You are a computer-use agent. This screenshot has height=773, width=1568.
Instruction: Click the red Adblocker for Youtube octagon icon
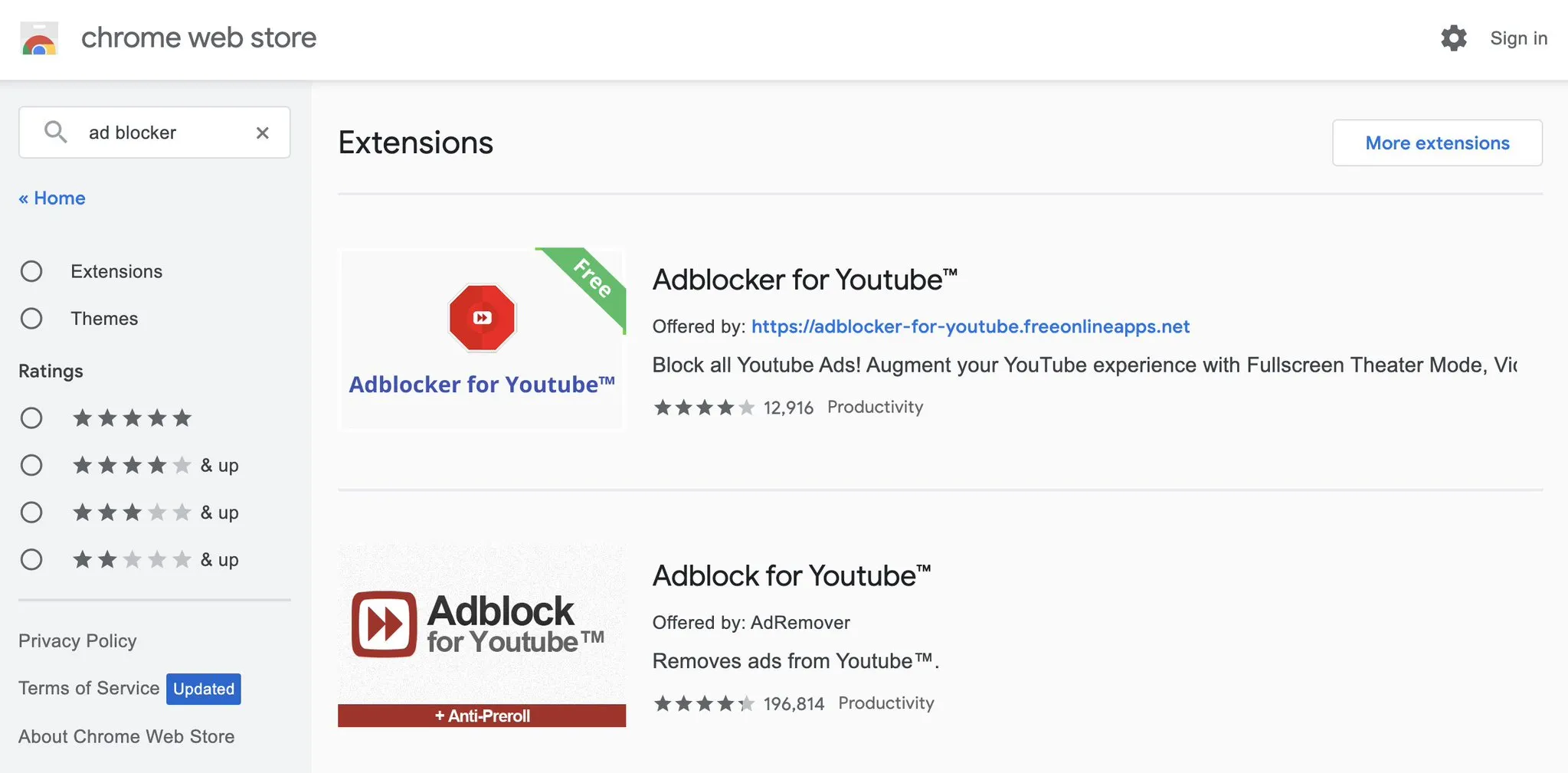click(482, 318)
